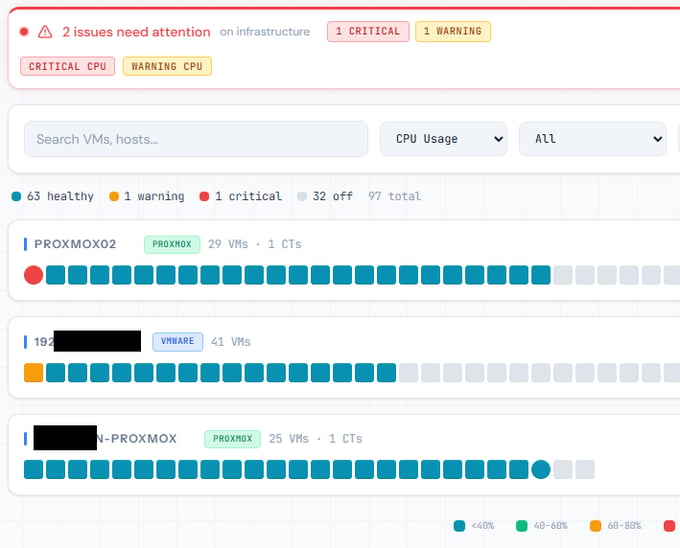Select the CRITICAL CPU tag
Image resolution: width=680 pixels, height=548 pixels.
[68, 66]
